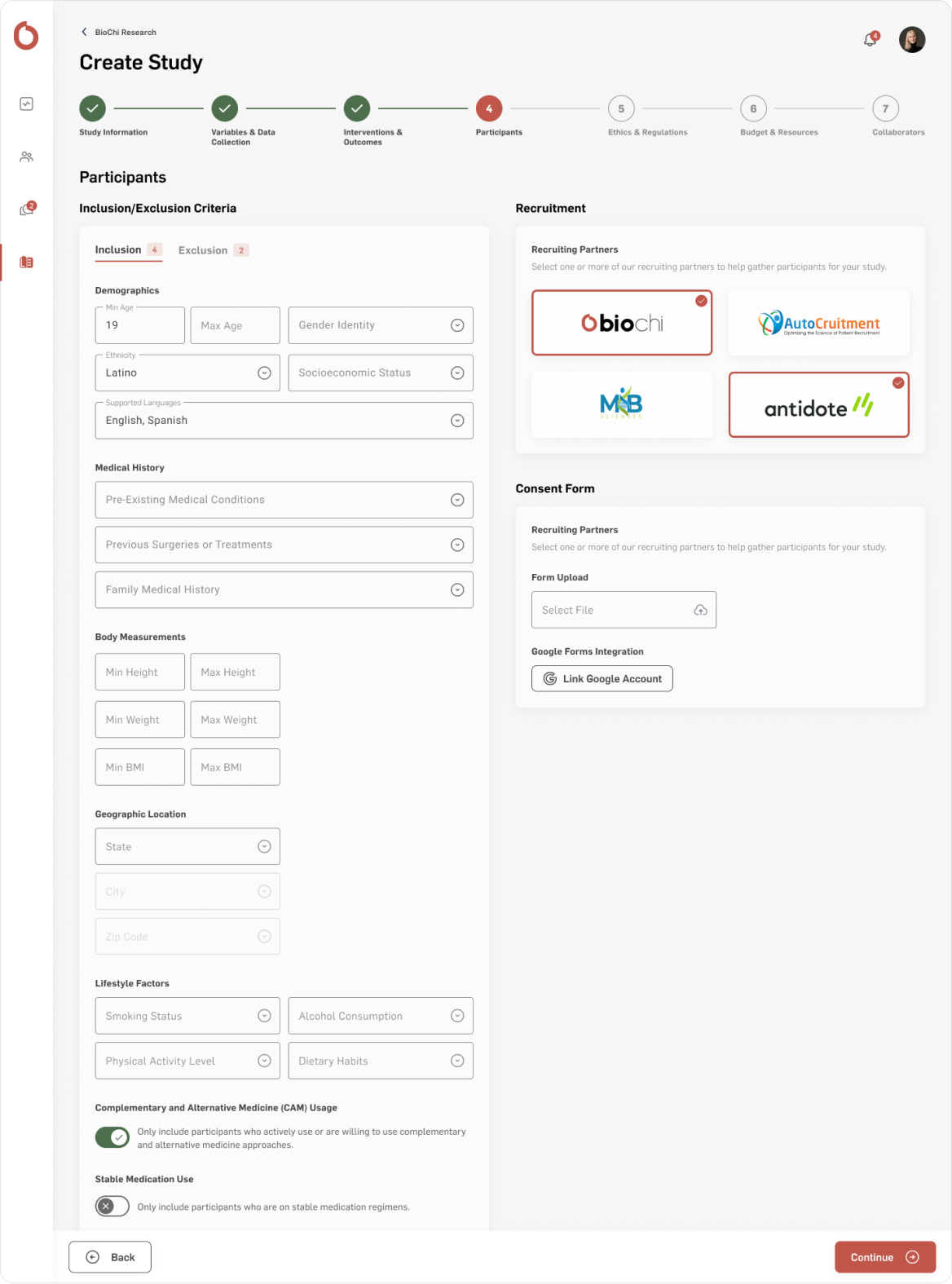952x1284 pixels.
Task: Select the biochi recruiting partner card
Action: [622, 323]
